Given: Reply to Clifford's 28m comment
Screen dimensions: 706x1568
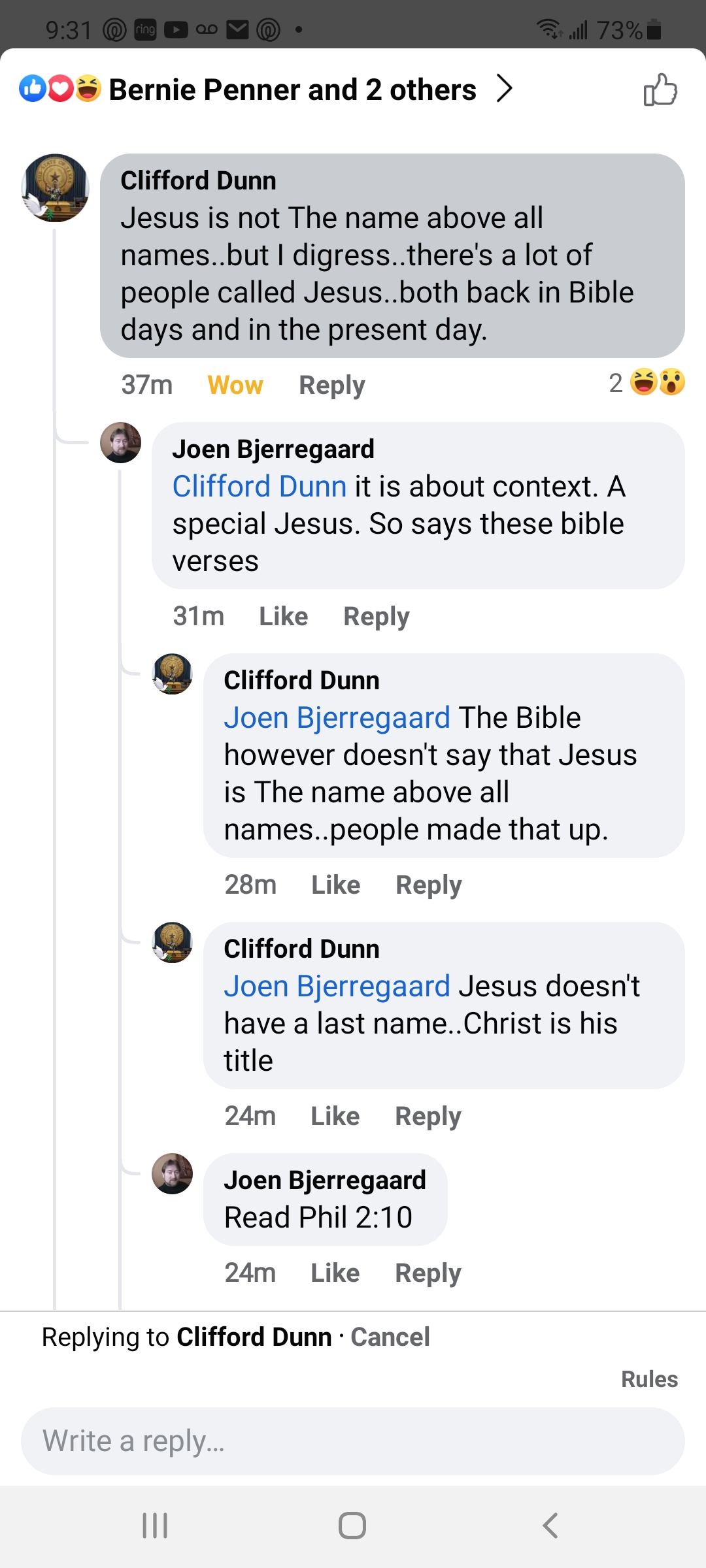Looking at the screenshot, I should point(428,885).
